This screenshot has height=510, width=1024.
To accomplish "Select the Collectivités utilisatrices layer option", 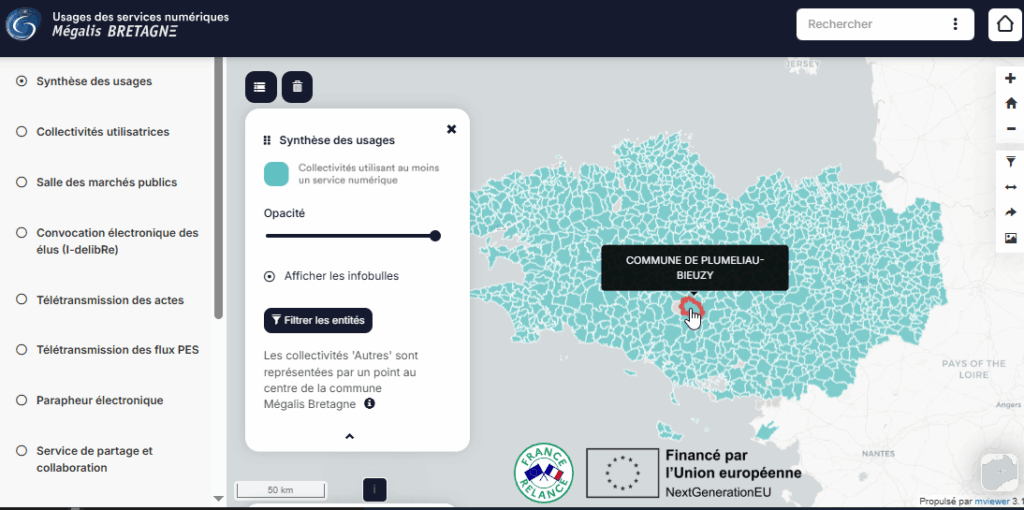I will [21, 132].
